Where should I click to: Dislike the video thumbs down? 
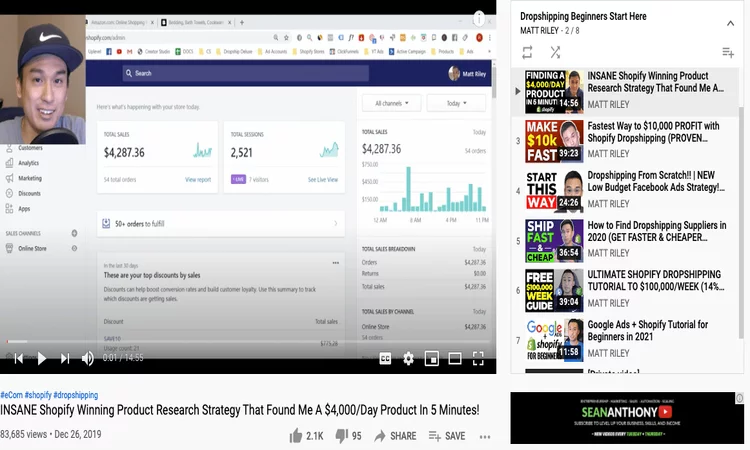pos(348,436)
